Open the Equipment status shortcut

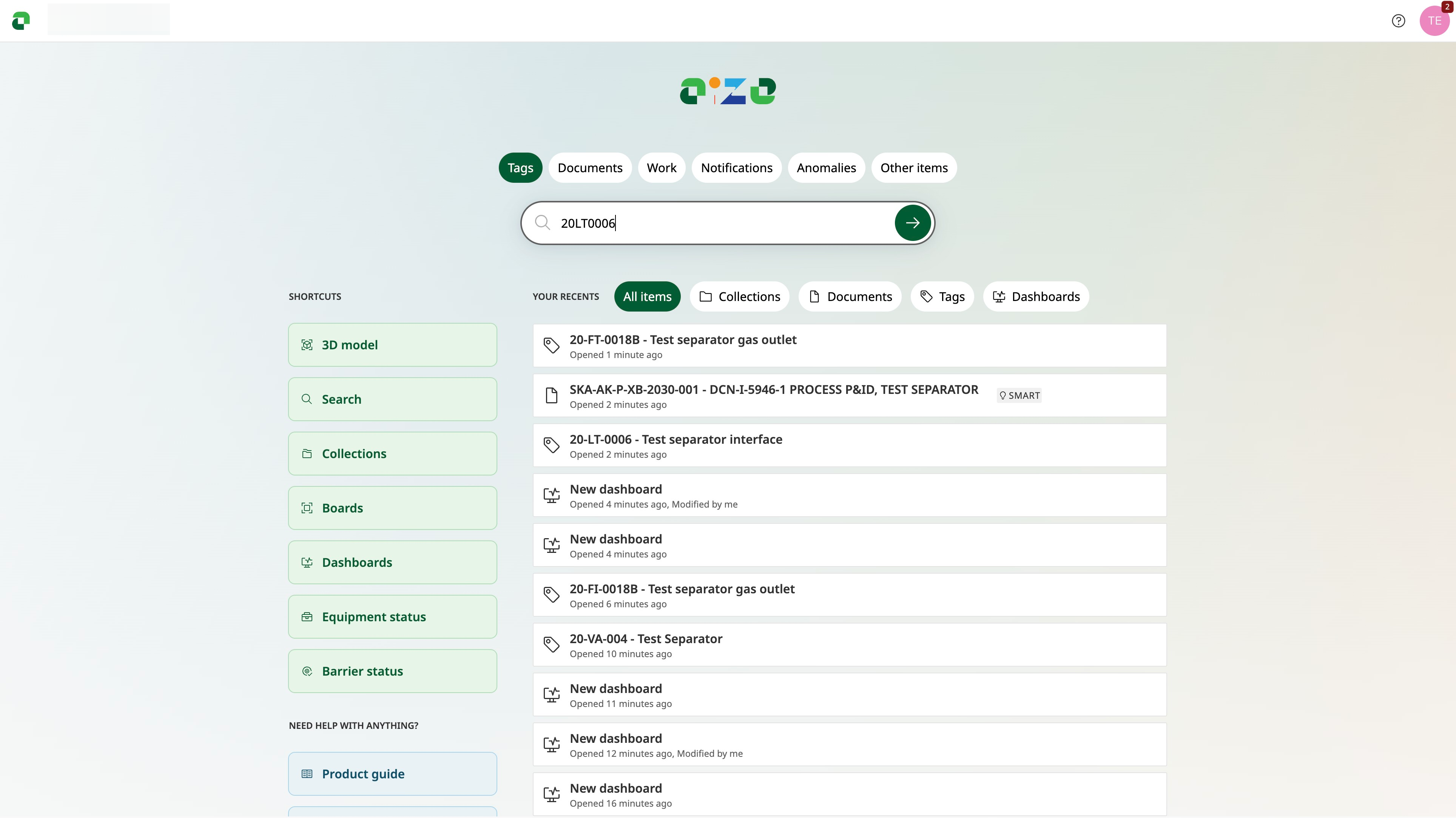[x=392, y=617]
